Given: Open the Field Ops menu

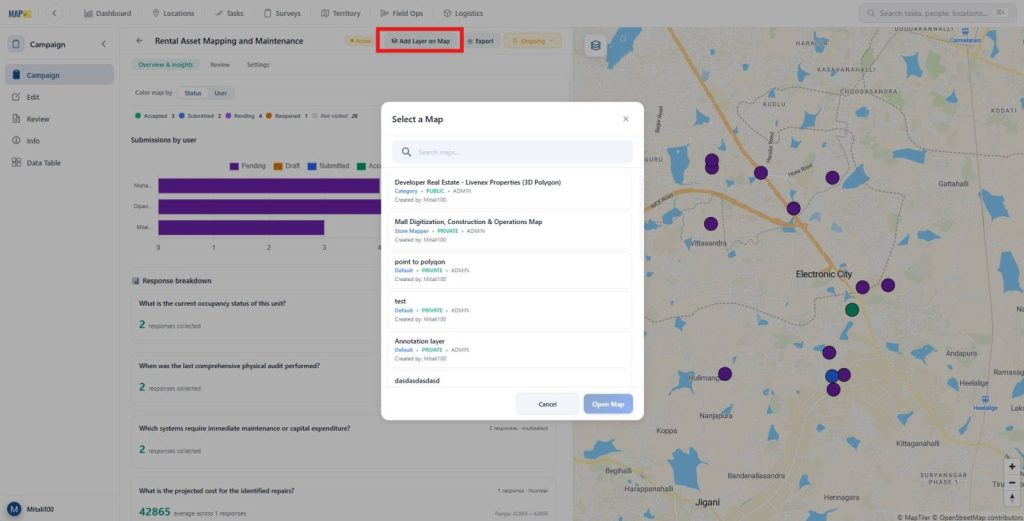Looking at the screenshot, I should [x=402, y=13].
